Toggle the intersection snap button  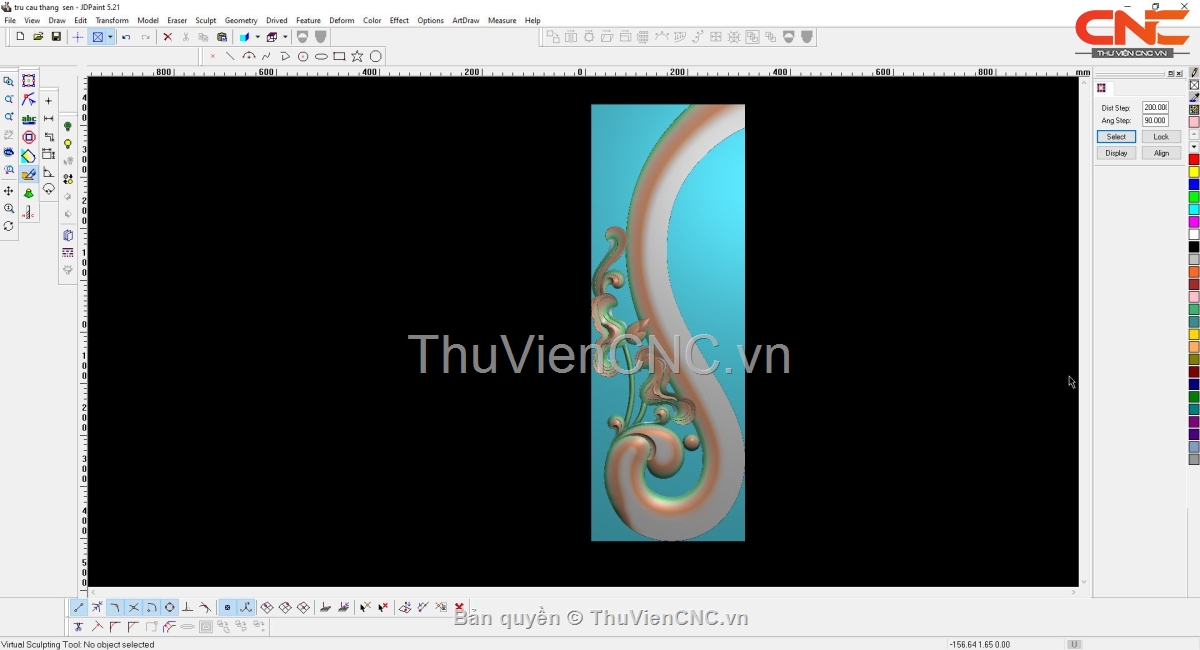click(x=133, y=607)
